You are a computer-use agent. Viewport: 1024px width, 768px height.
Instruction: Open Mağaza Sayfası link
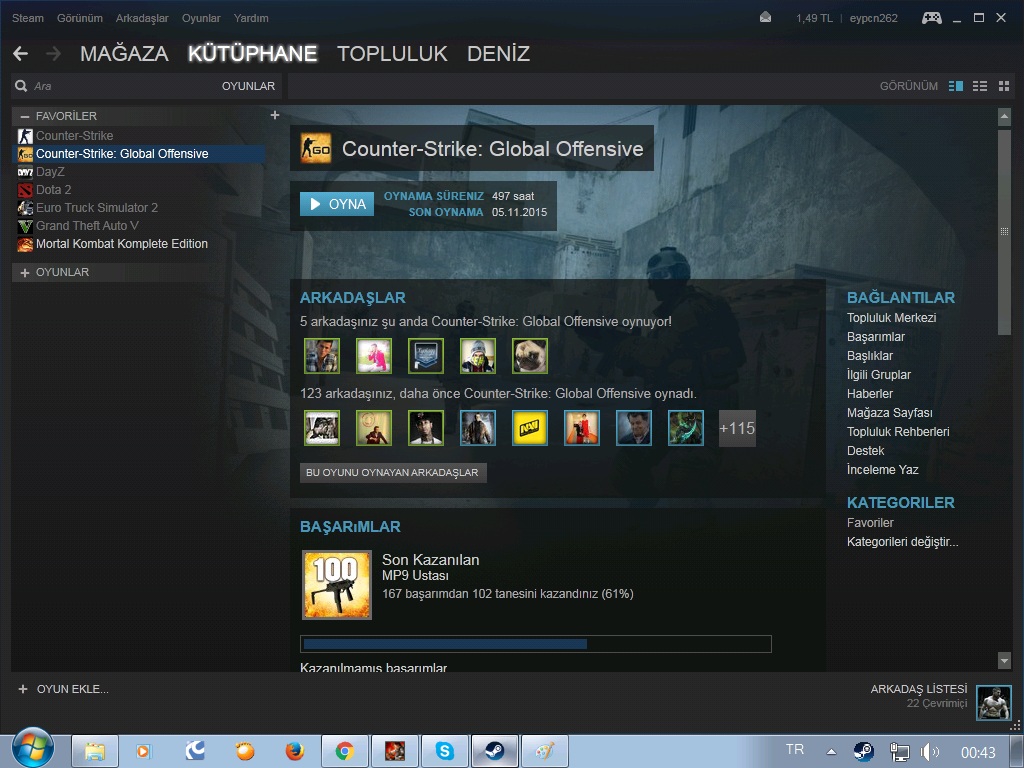coord(889,412)
